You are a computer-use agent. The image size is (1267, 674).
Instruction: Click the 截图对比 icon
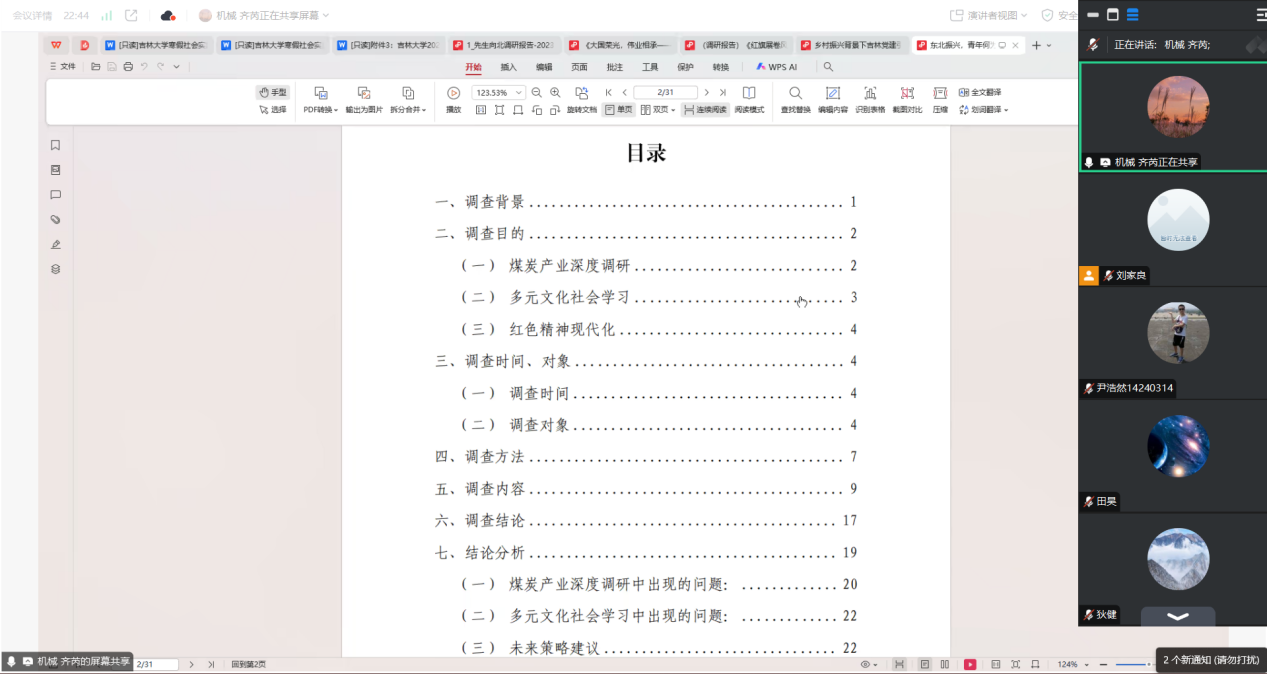907,93
